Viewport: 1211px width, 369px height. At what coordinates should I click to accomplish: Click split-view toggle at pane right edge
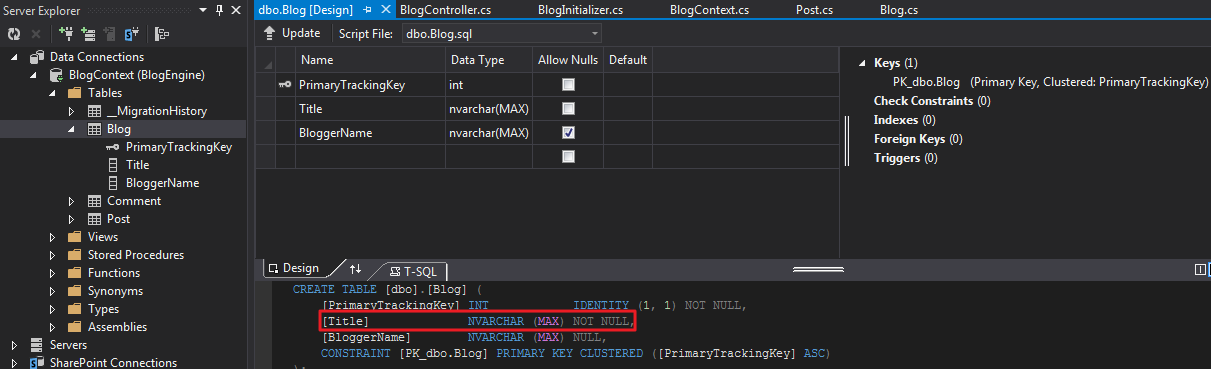pos(1200,269)
